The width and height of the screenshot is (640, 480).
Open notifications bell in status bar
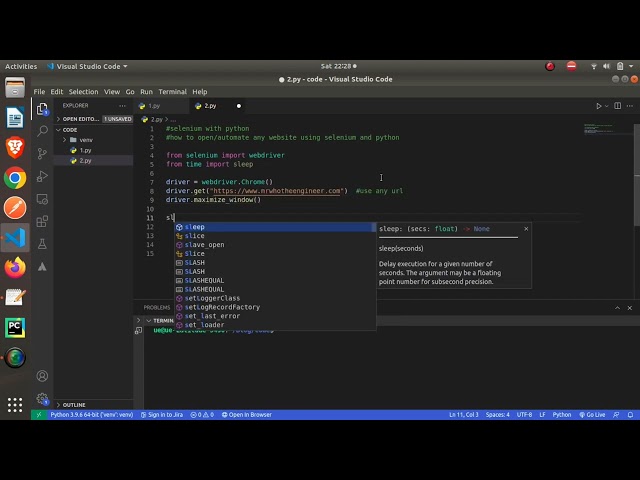(630, 415)
